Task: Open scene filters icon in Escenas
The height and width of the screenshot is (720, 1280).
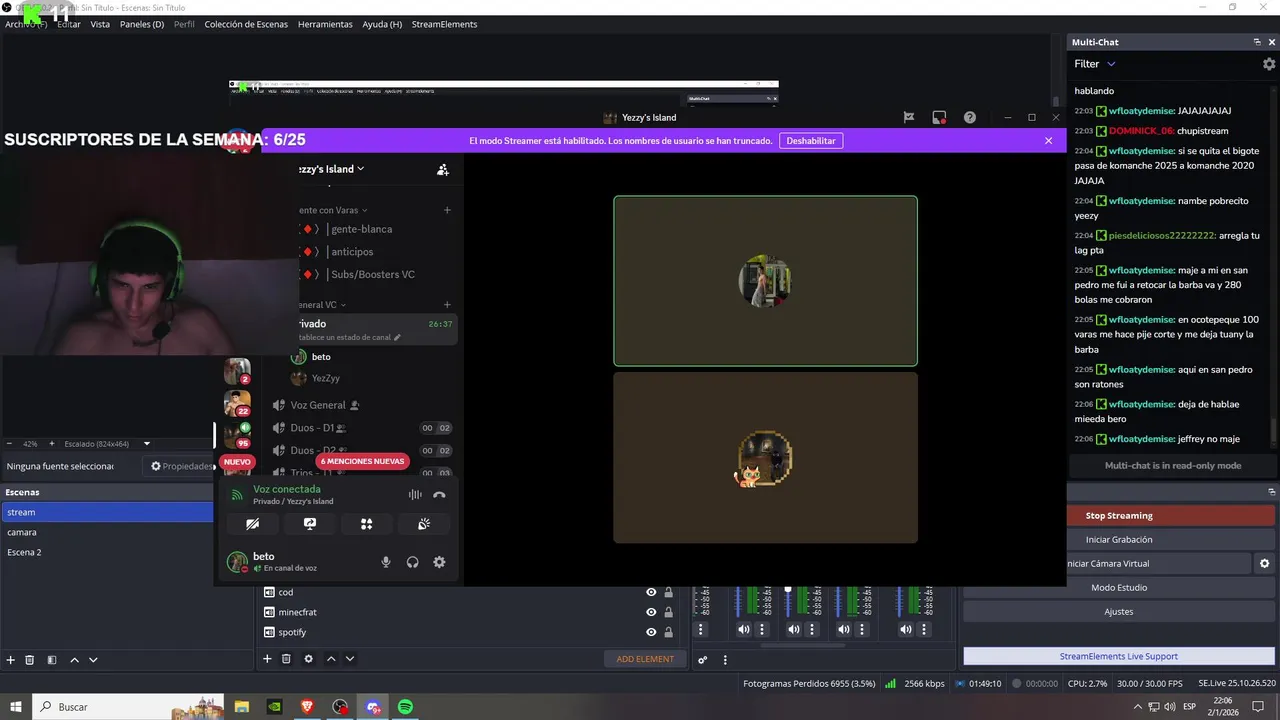Action: pyautogui.click(x=52, y=659)
